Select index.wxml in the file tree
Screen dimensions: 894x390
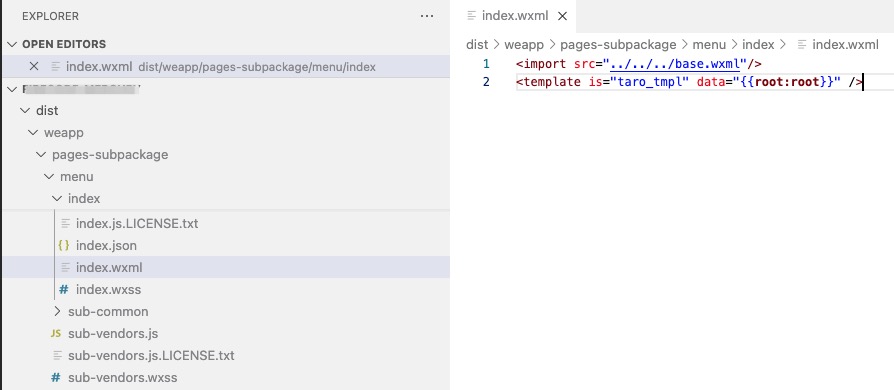pos(225,267)
